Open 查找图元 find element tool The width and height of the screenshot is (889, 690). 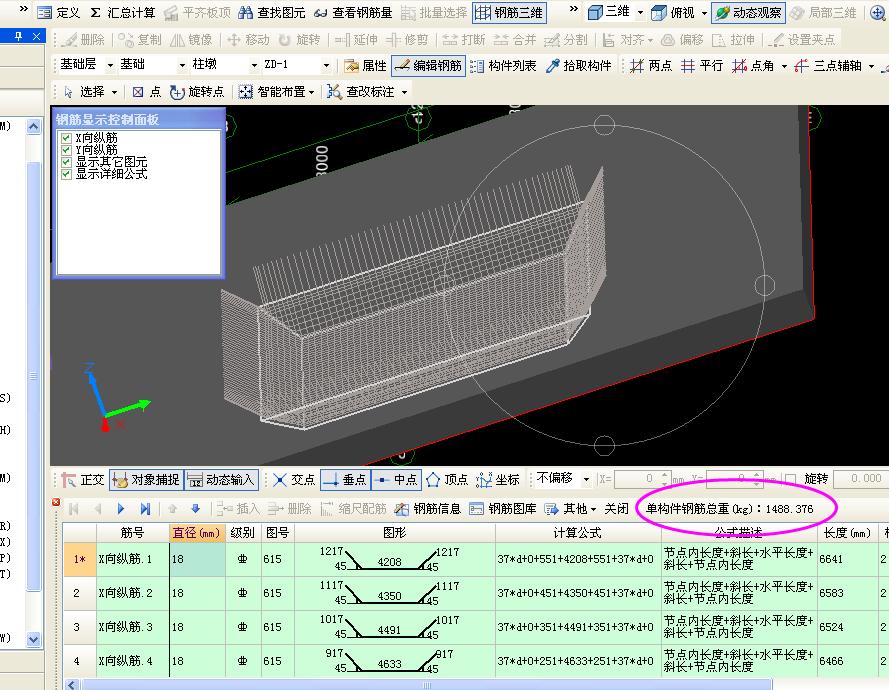pyautogui.click(x=272, y=12)
